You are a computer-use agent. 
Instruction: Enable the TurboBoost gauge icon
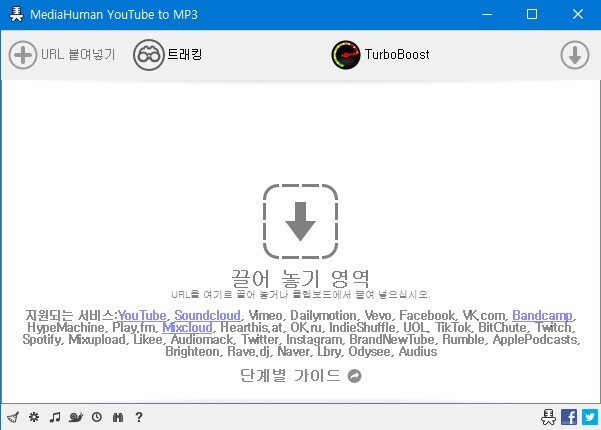point(346,55)
